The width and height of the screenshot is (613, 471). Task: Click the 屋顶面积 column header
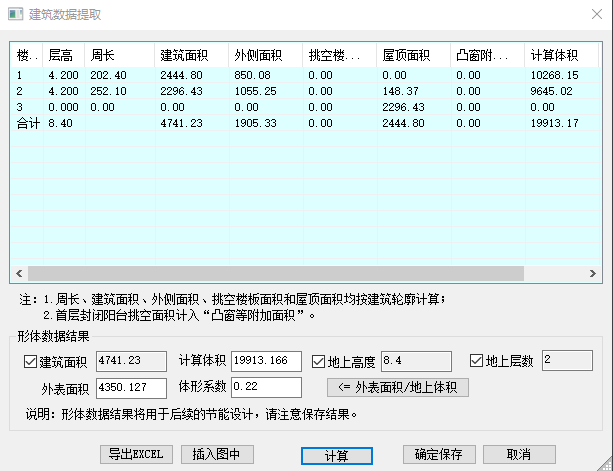click(x=413, y=54)
